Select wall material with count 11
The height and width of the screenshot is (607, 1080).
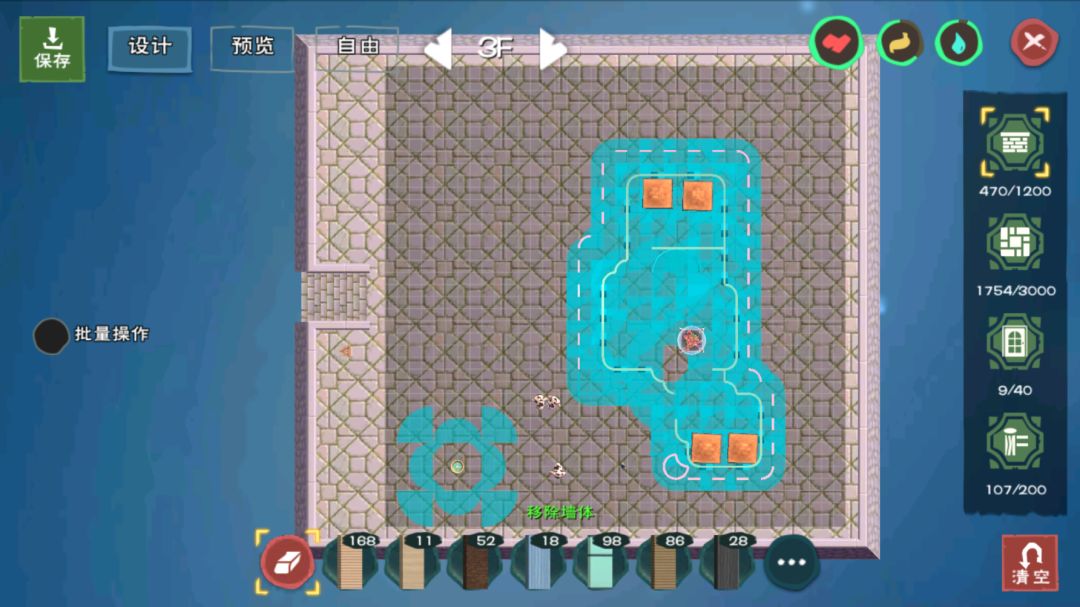pyautogui.click(x=413, y=562)
